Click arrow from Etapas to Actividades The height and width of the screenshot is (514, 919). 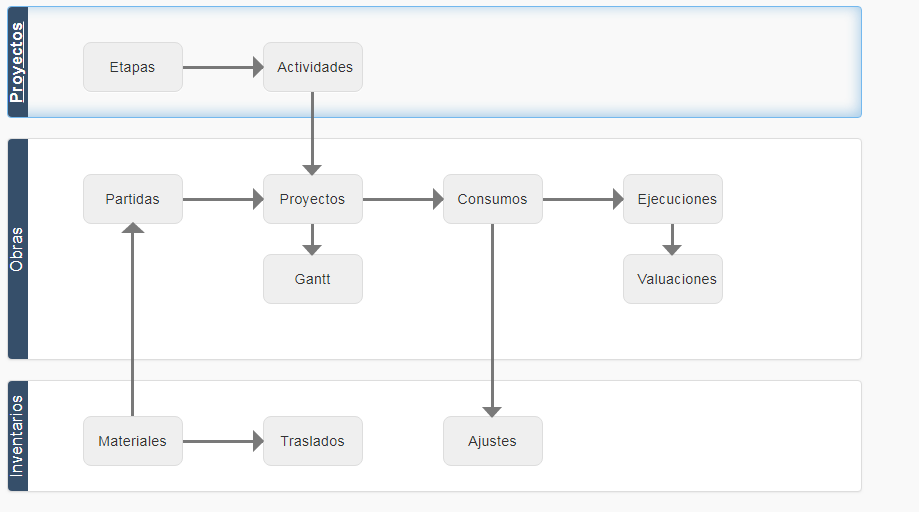pyautogui.click(x=223, y=67)
